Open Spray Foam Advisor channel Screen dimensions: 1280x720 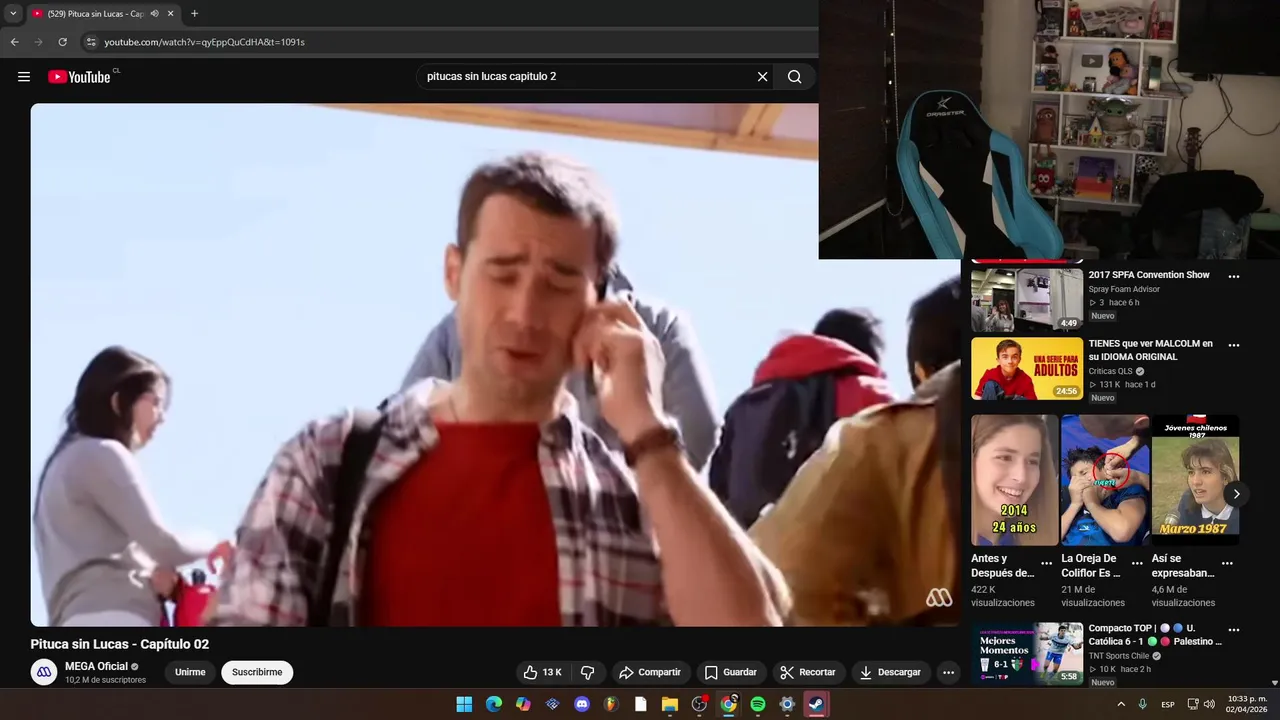[1124, 289]
